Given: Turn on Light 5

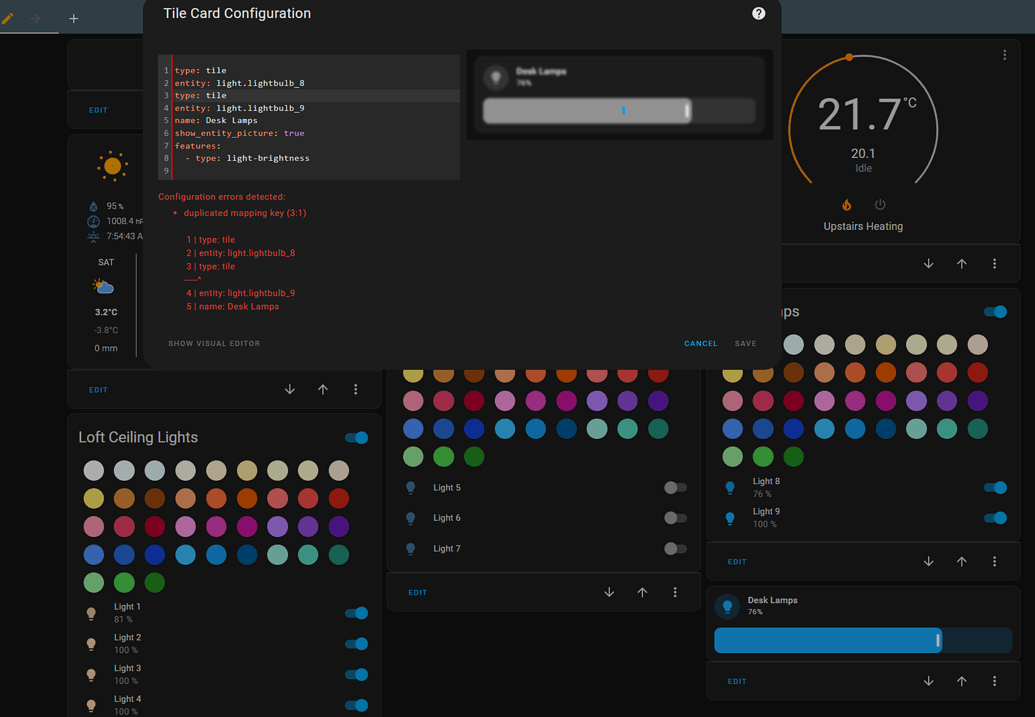Looking at the screenshot, I should [x=675, y=488].
